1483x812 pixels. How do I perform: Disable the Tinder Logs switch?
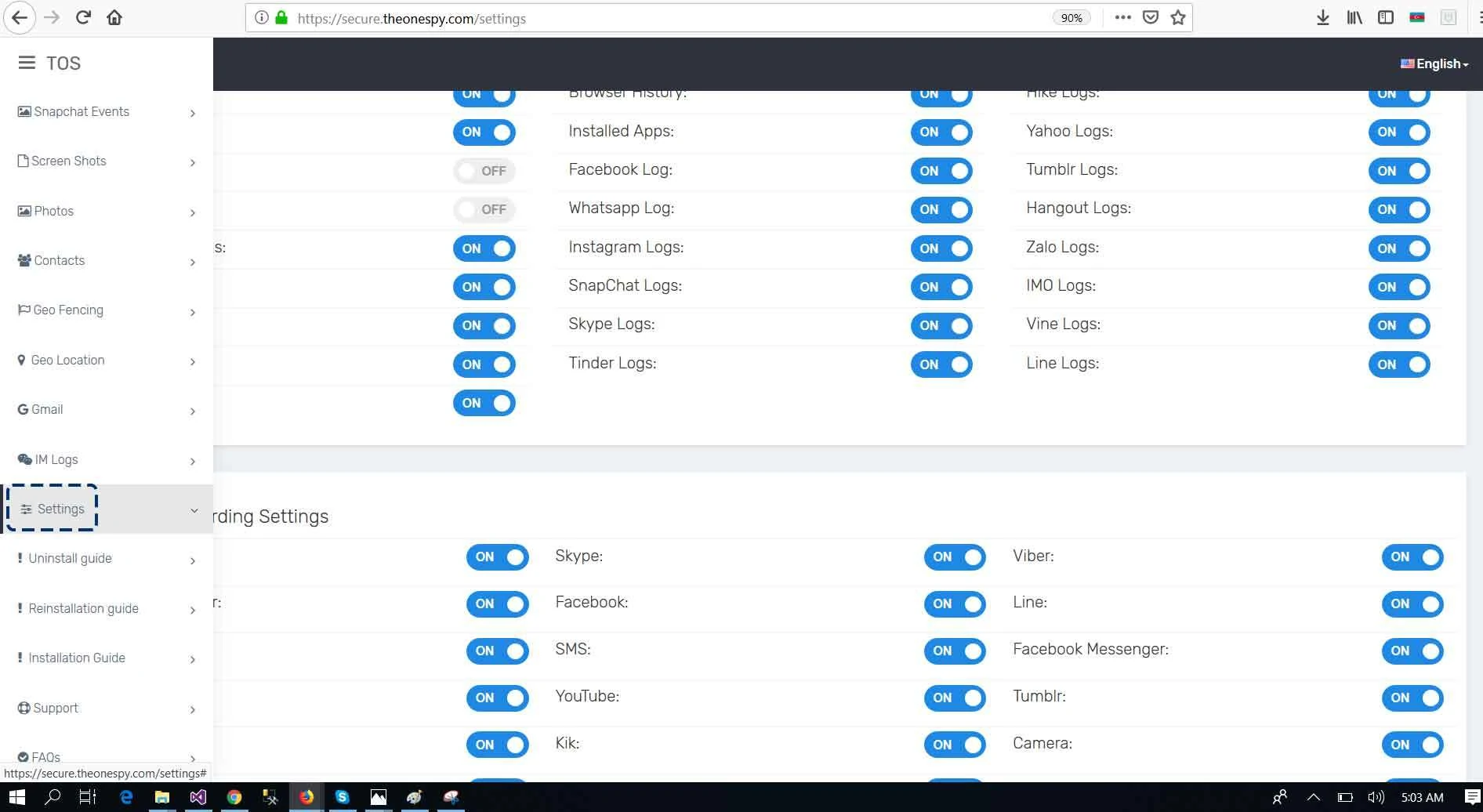point(941,364)
